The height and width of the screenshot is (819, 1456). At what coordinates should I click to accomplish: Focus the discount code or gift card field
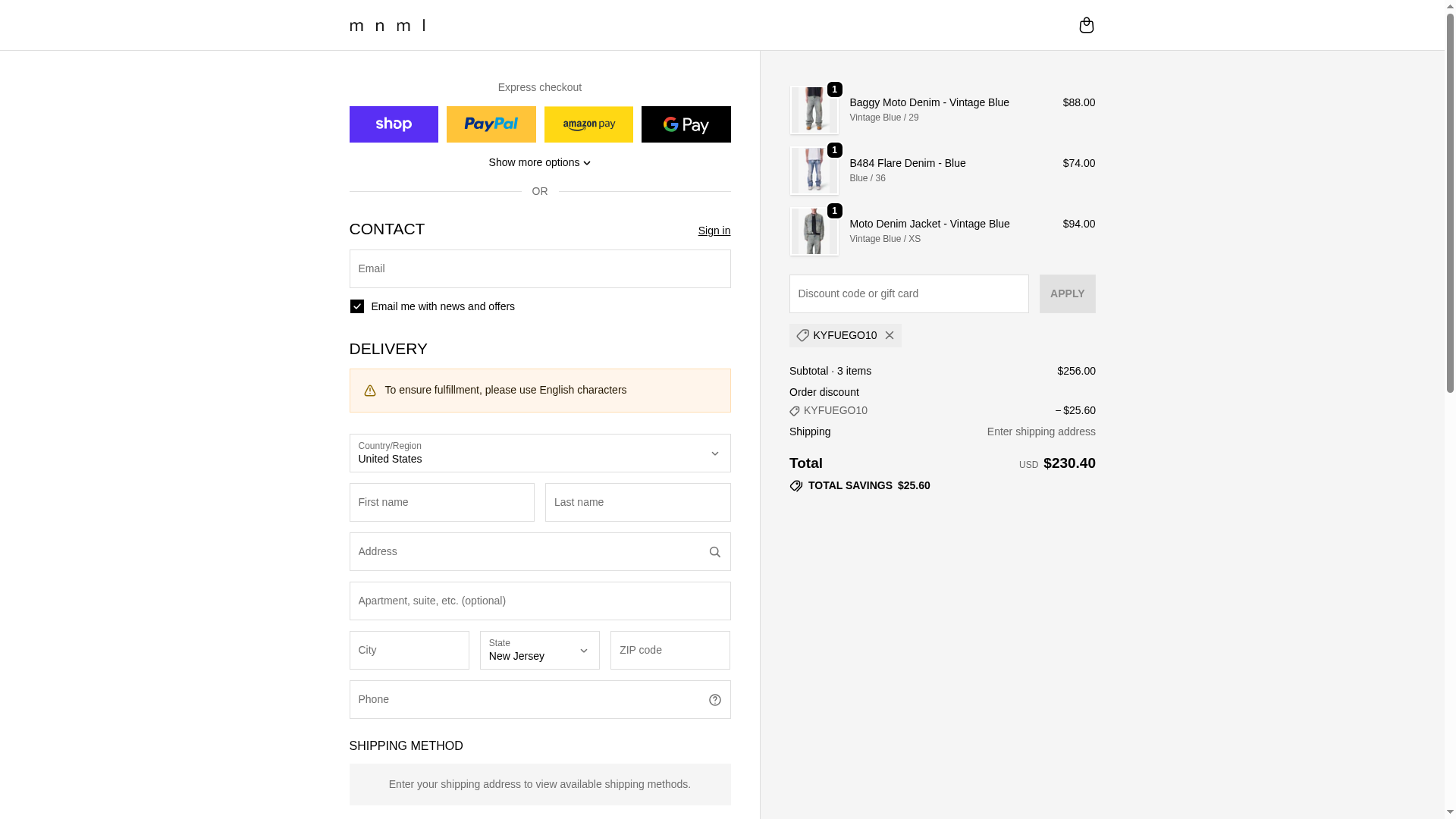point(908,293)
